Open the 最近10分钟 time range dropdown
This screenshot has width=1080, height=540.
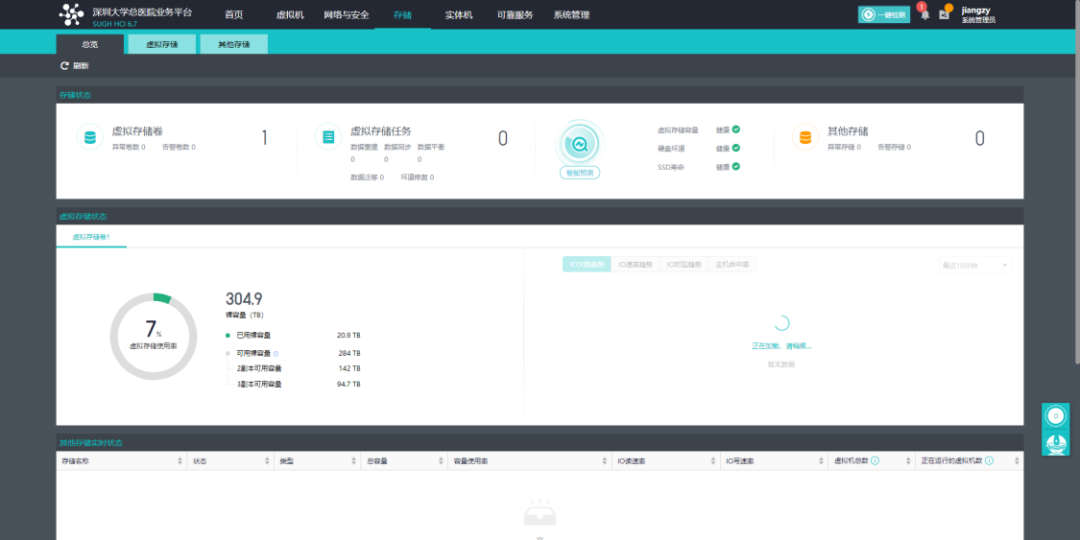[975, 265]
